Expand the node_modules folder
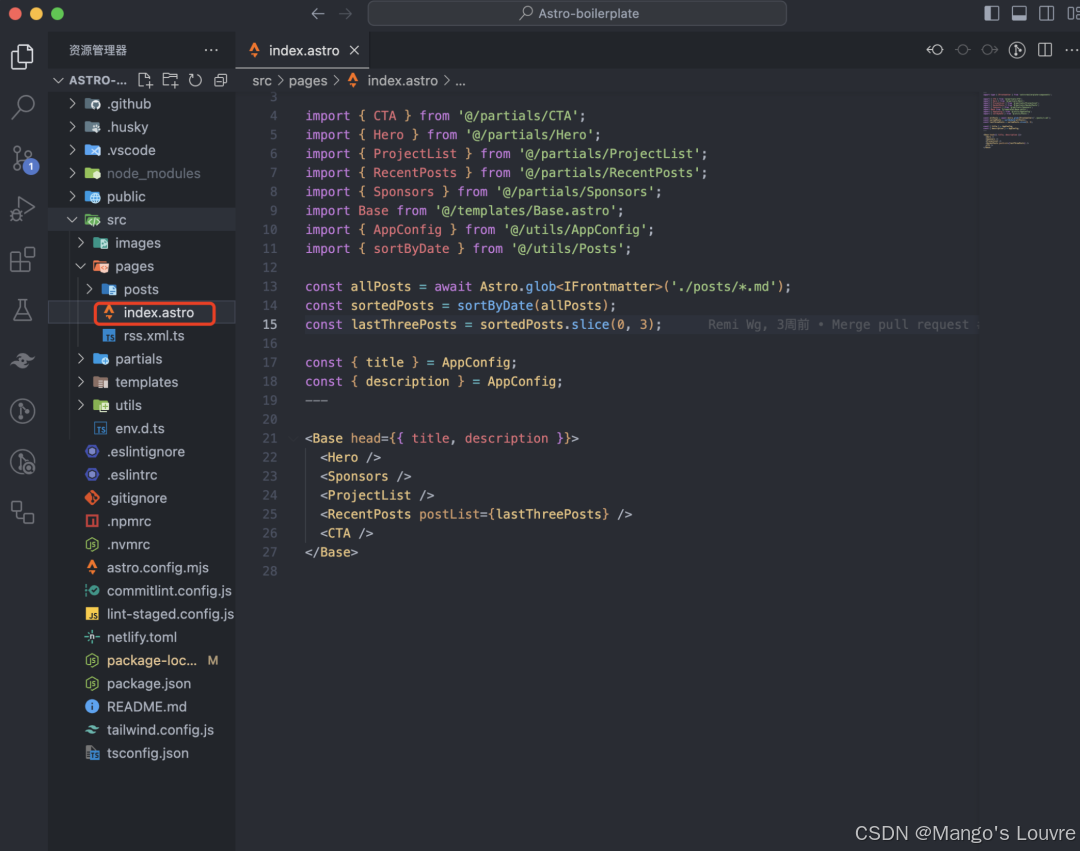 pos(153,173)
